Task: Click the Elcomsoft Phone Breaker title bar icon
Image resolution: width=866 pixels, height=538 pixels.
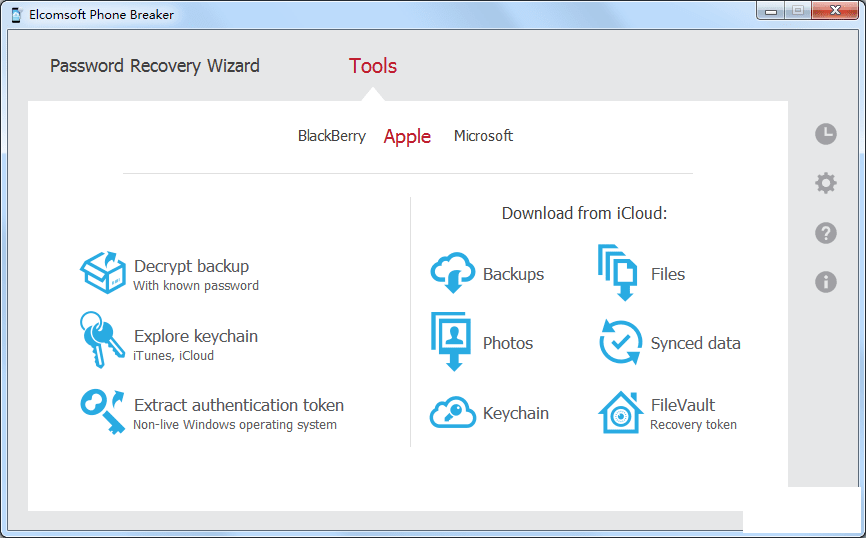Action: 17,15
